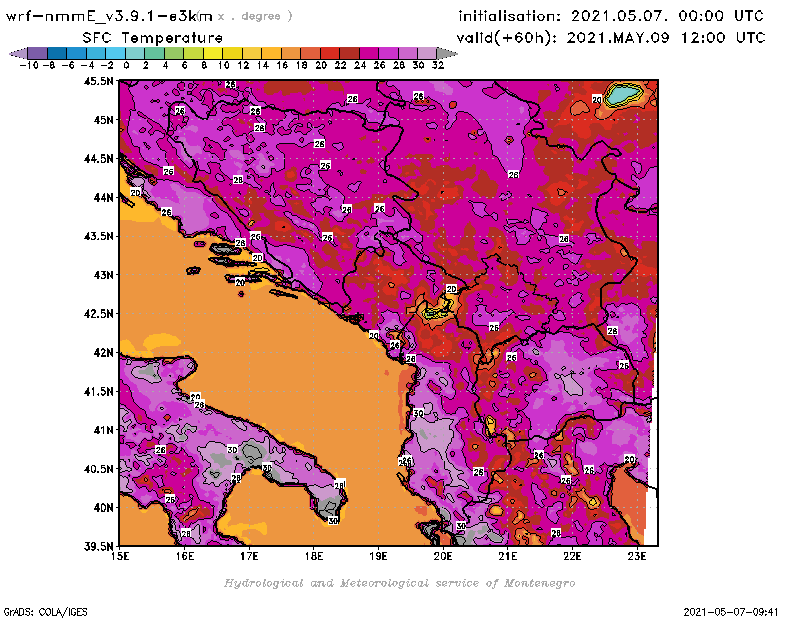The image size is (800, 618).
Task: Pick the yellow 8–10 degree legend swatch
Action: [213, 53]
